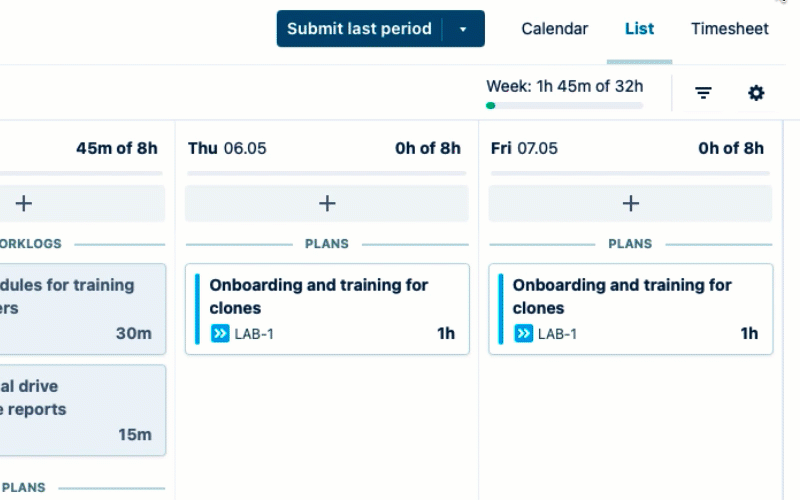This screenshot has height=500, width=800.
Task: Open the Timesheet view tab
Action: click(730, 29)
